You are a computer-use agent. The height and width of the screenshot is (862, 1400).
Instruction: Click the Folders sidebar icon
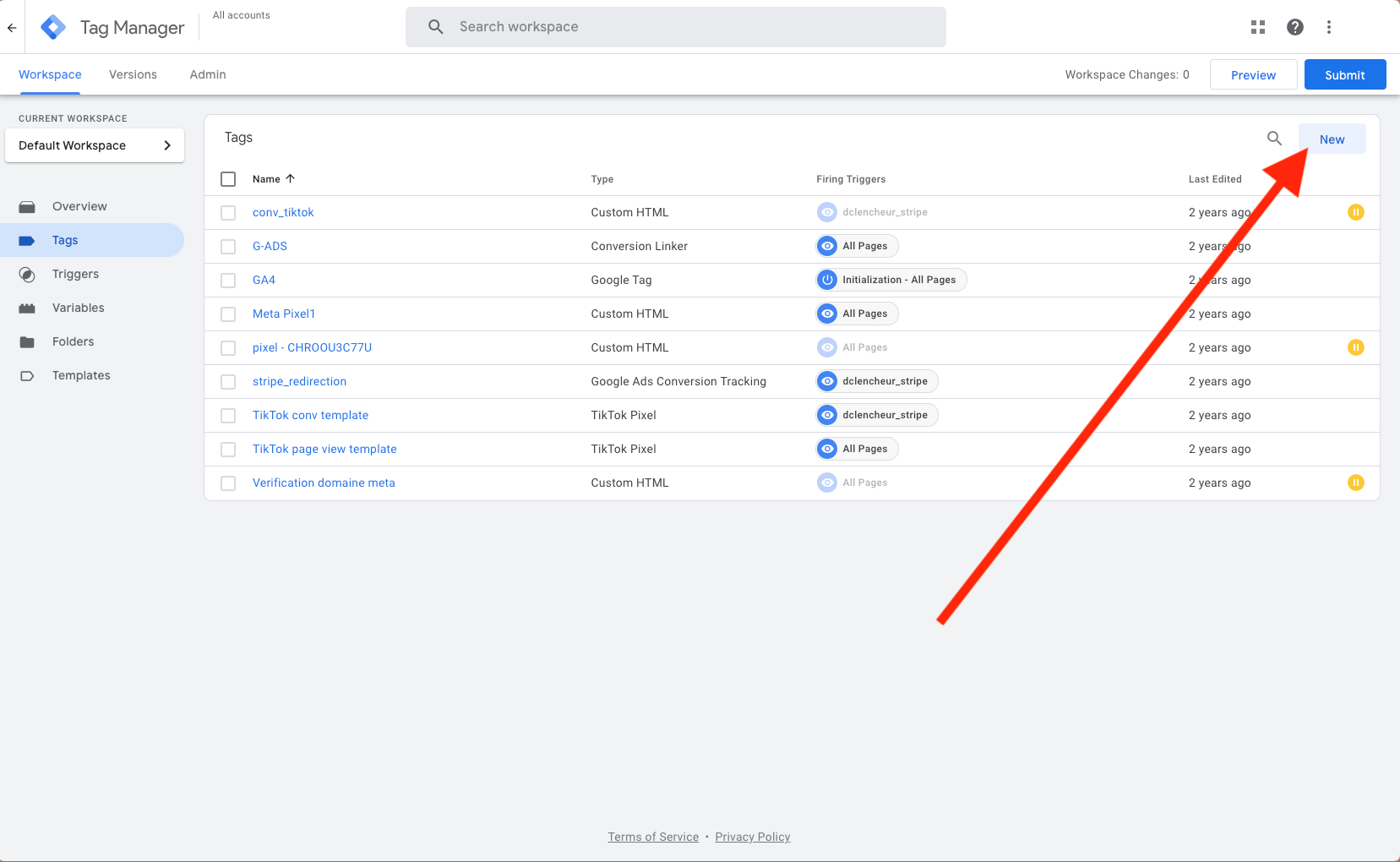point(27,341)
